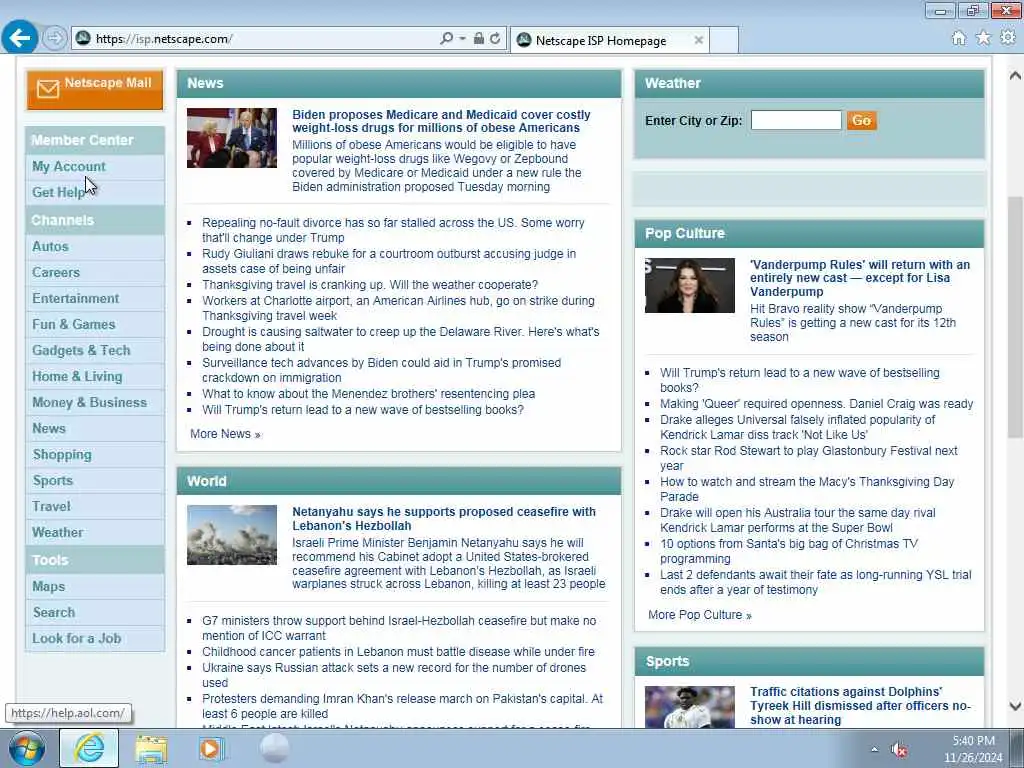Click the page scrollbar down arrow
This screenshot has height=768, width=1024.
1015,706
